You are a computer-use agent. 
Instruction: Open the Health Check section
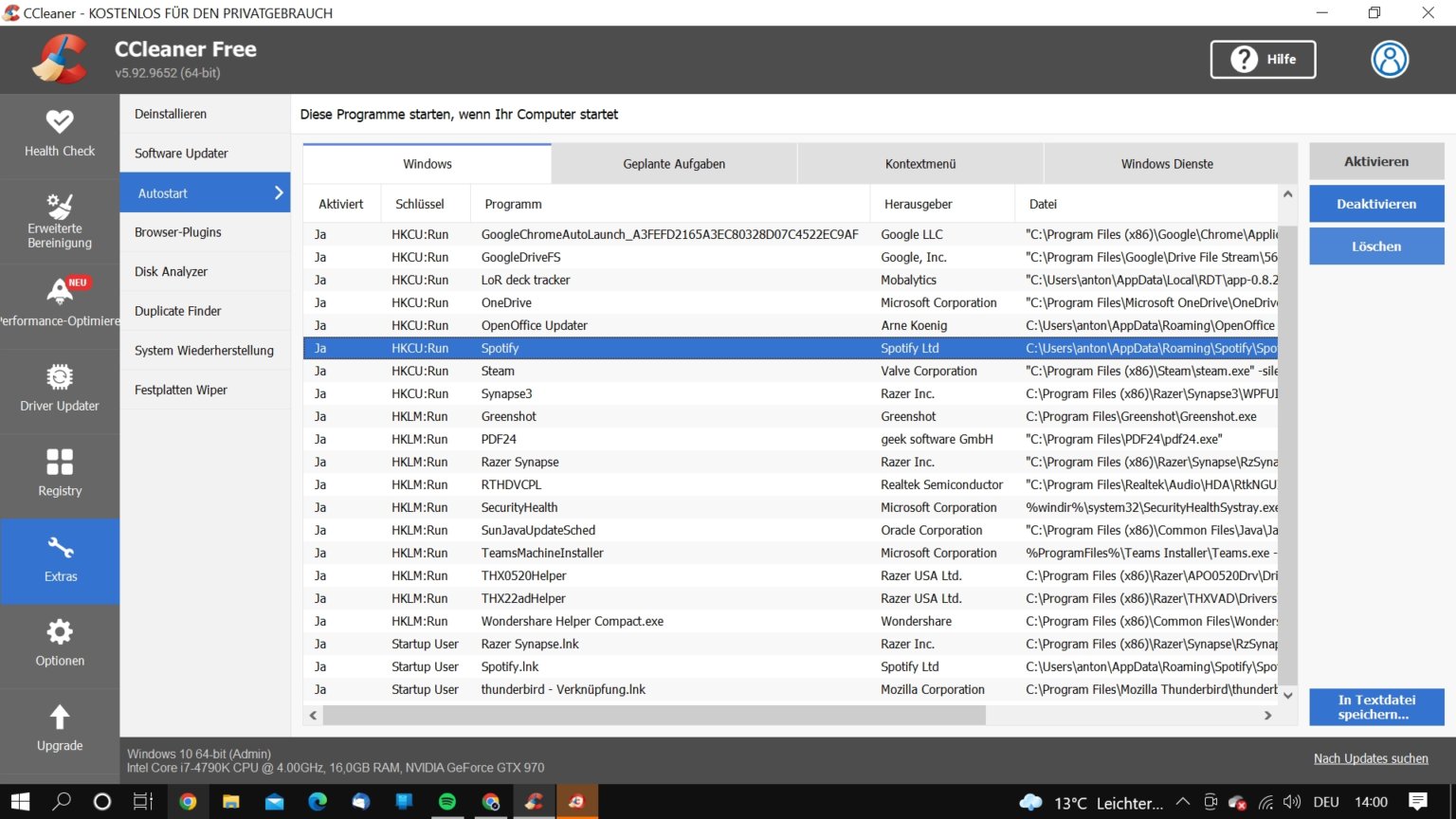pyautogui.click(x=60, y=133)
